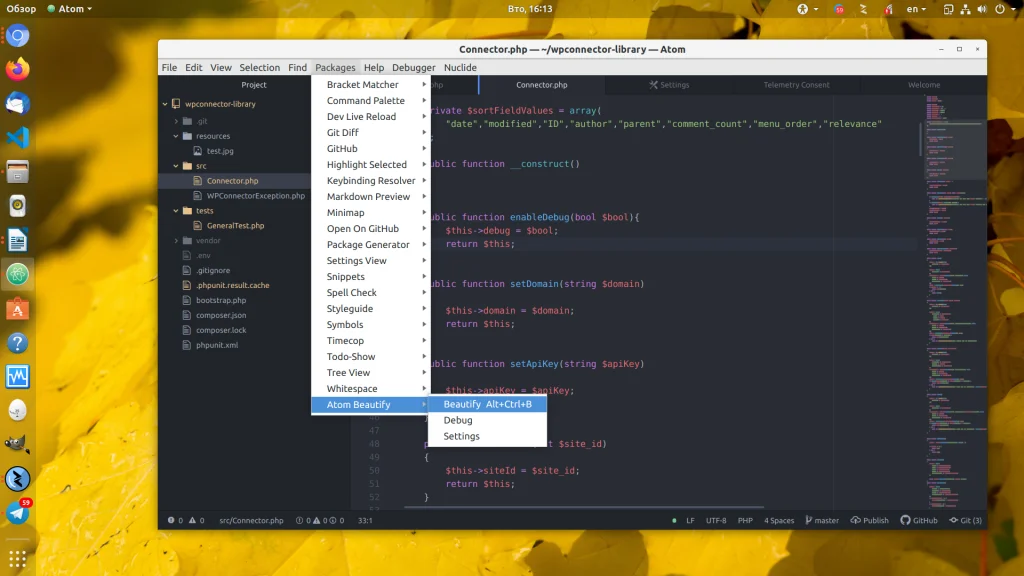This screenshot has width=1024, height=576.
Task: Click the Firefox icon in the dock
Action: [18, 70]
